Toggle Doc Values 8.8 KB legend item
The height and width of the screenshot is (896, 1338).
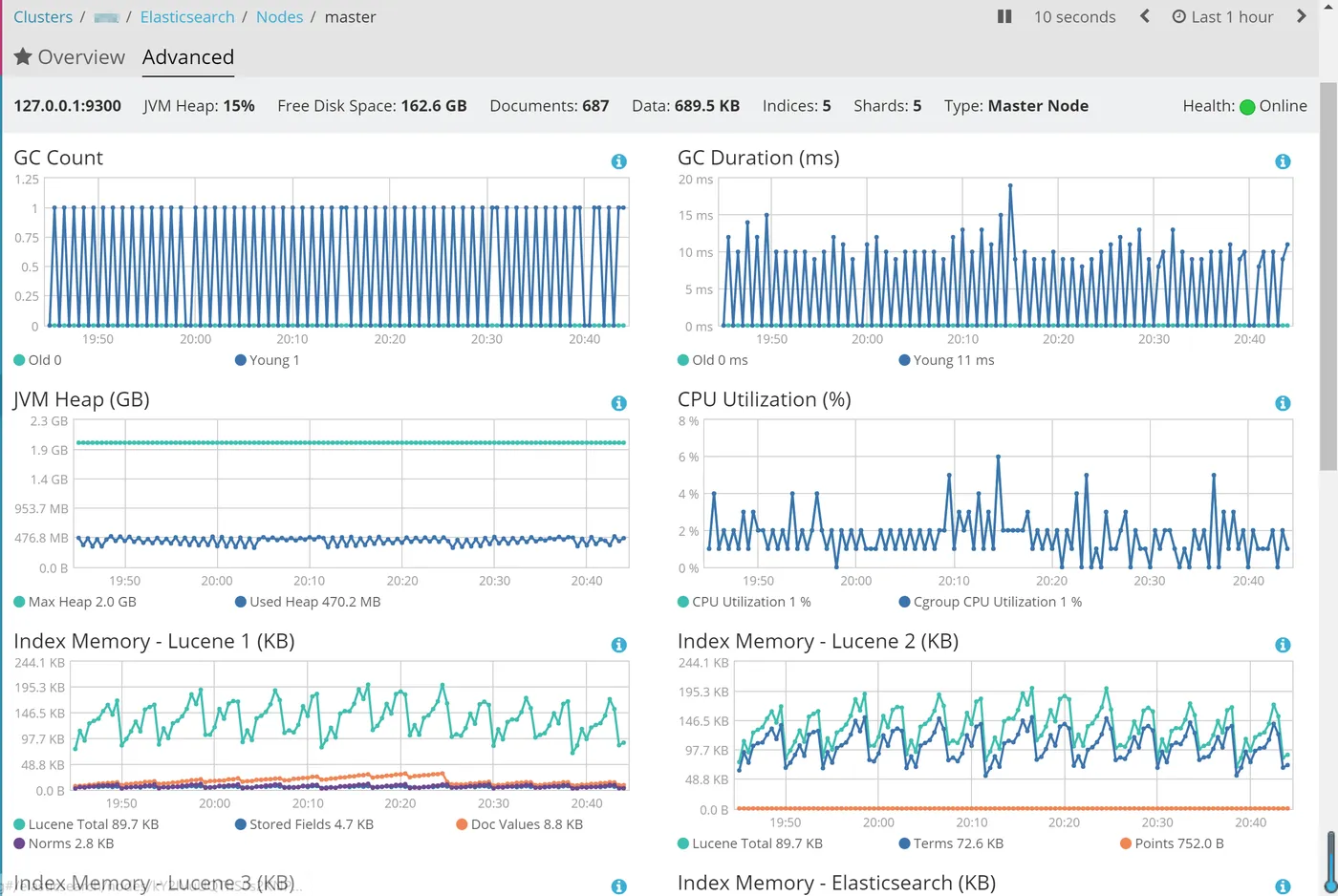tap(519, 824)
